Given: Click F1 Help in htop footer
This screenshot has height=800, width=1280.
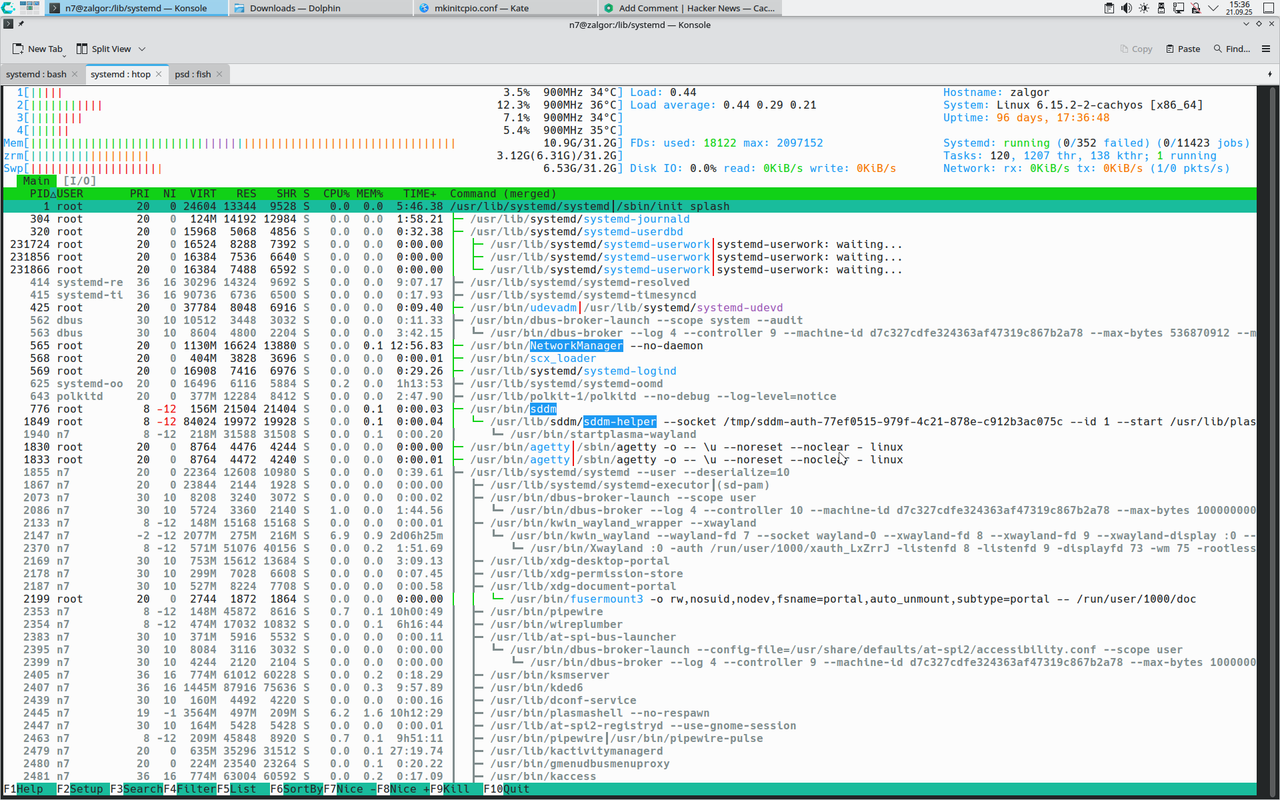Looking at the screenshot, I should (x=28, y=789).
